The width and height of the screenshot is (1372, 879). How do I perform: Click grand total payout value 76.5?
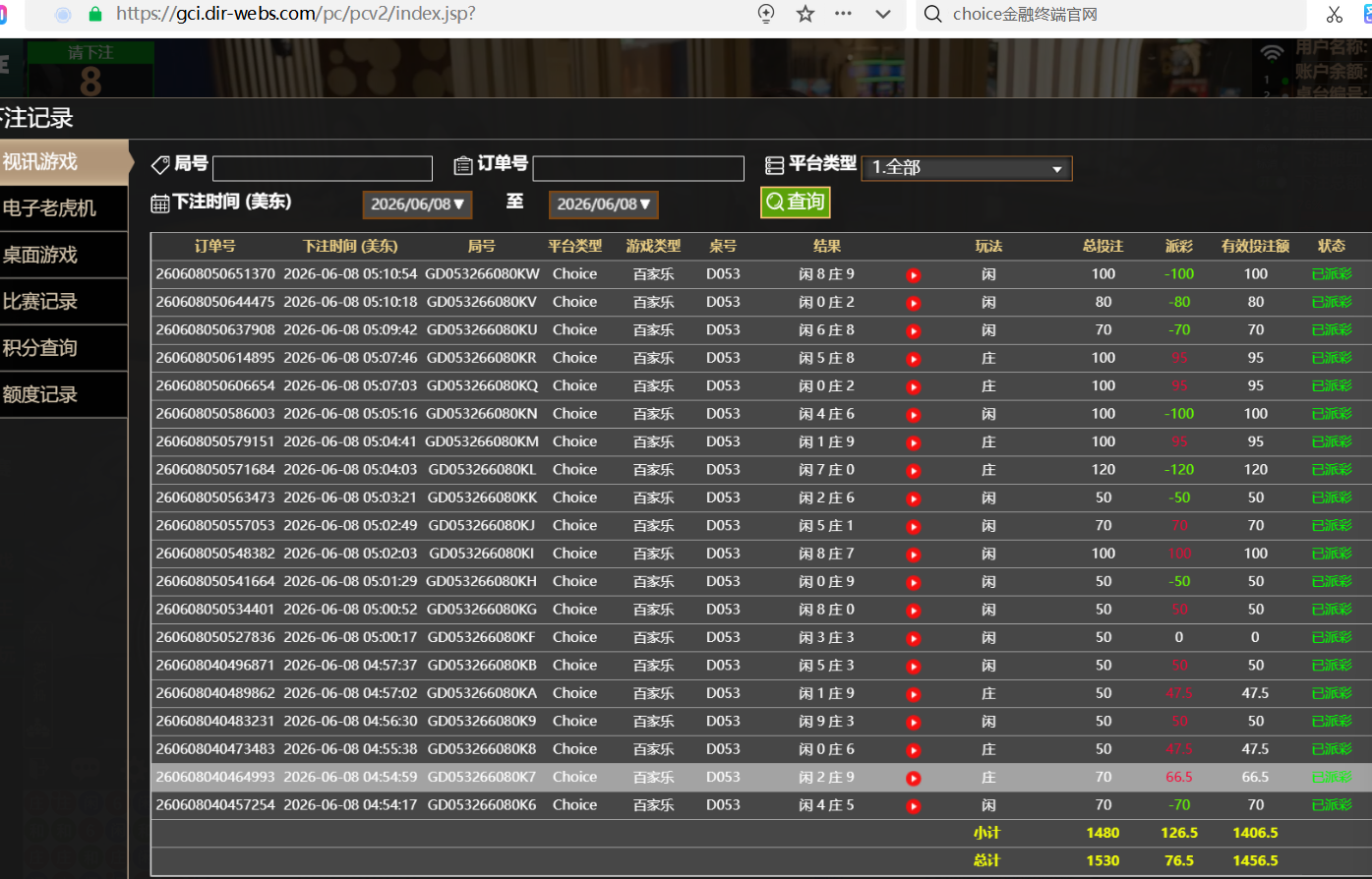pyautogui.click(x=1179, y=860)
